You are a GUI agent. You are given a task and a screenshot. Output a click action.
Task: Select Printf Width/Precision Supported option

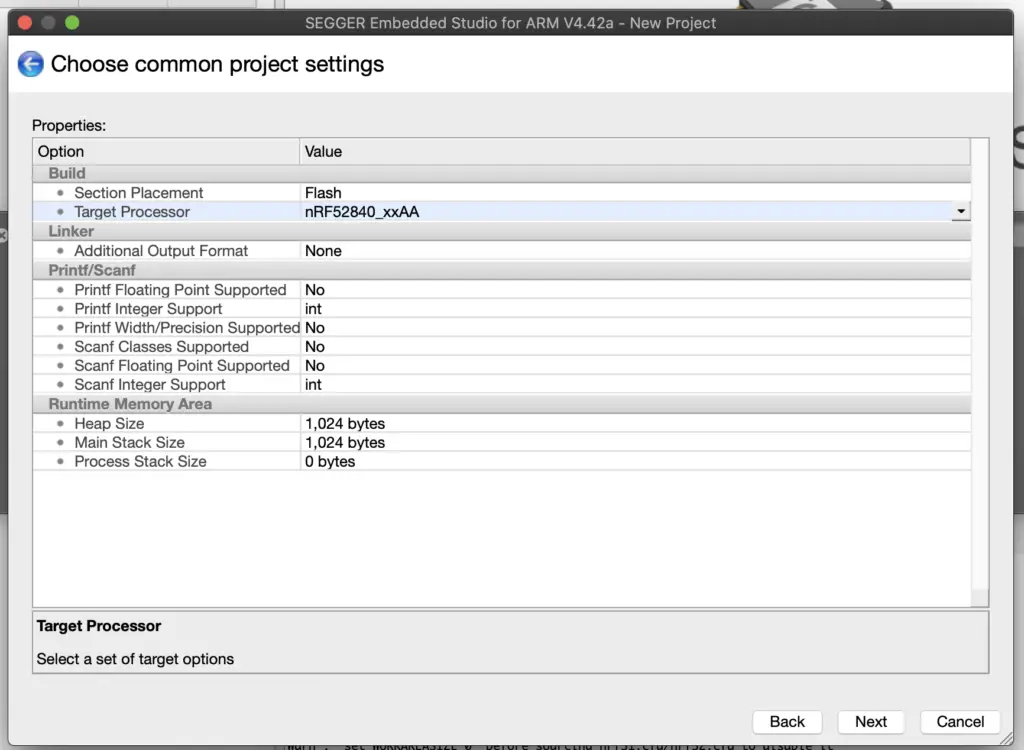pyautogui.click(x=187, y=327)
